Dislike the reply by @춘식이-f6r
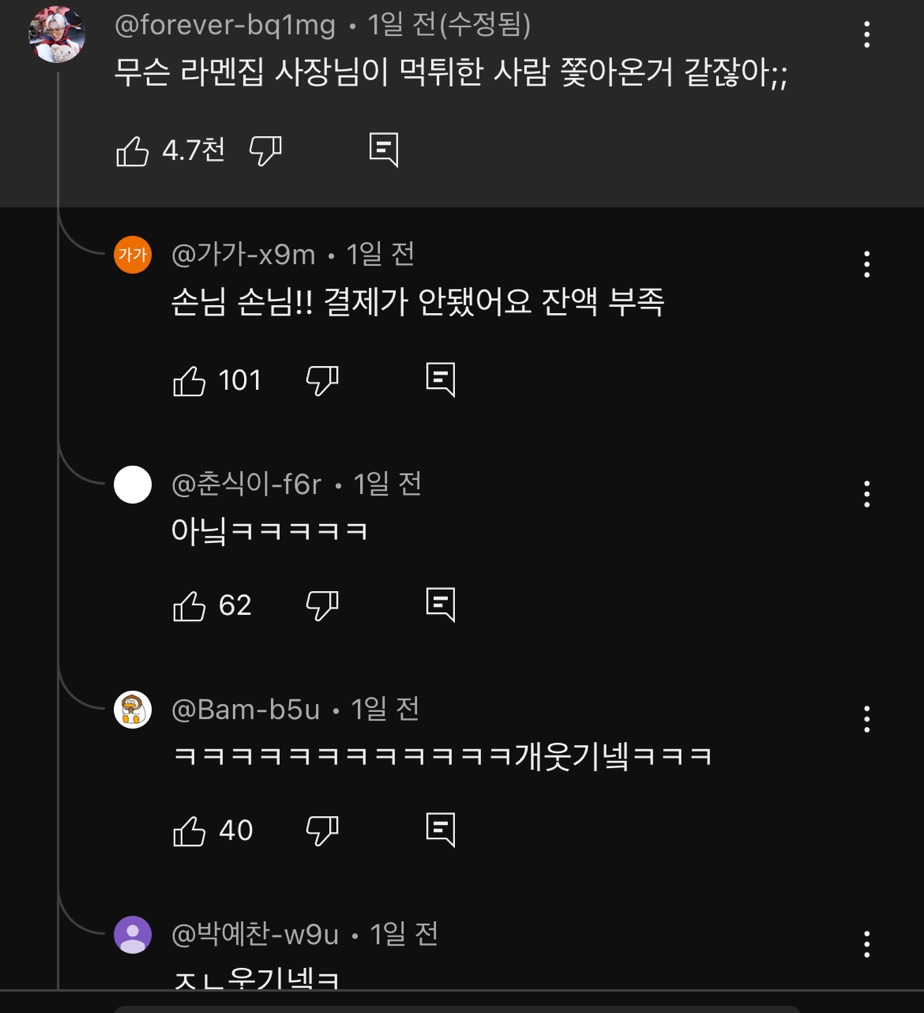924x1013 pixels. (x=322, y=605)
